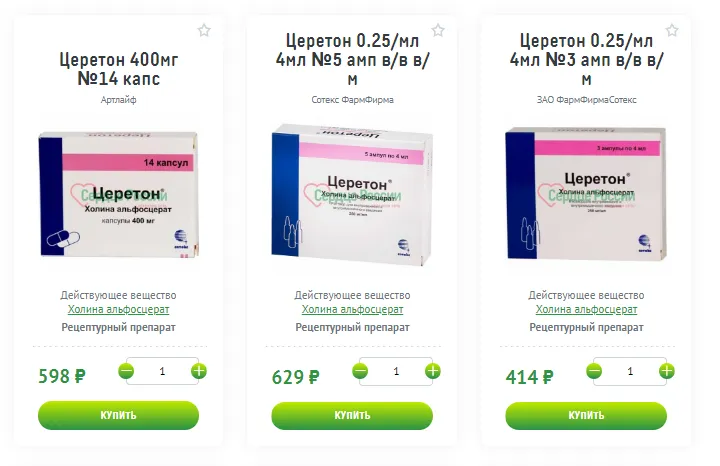This screenshot has width=720, height=466.
Task: Click quantity field for Церетон №5 ampoules
Action: point(396,371)
